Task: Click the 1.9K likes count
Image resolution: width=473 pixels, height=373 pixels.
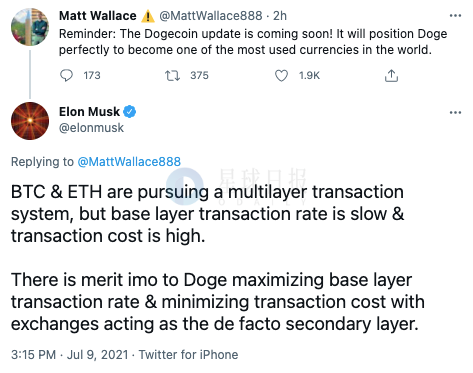Action: click(309, 76)
